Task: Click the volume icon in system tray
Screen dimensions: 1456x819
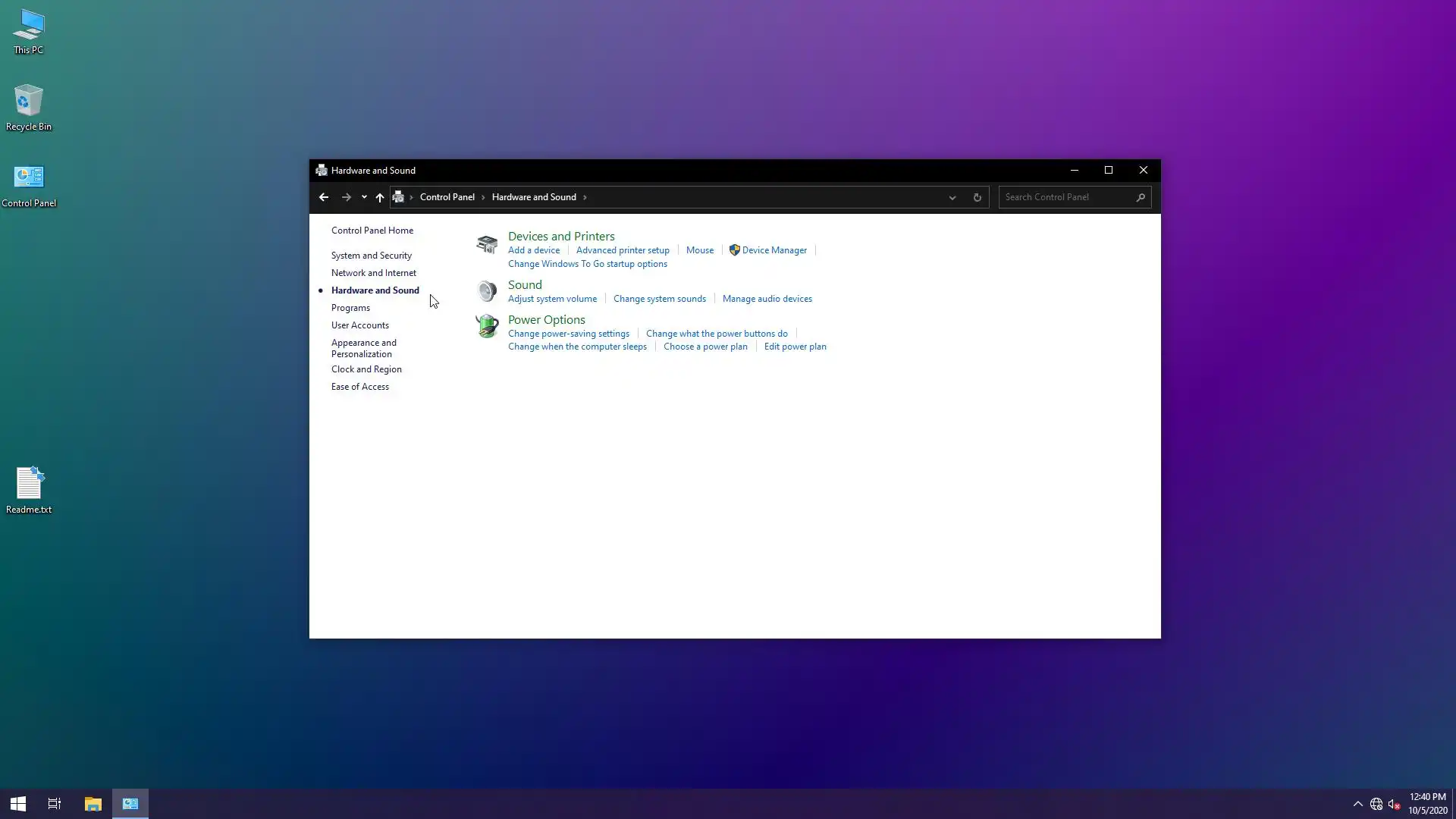Action: 1394,804
